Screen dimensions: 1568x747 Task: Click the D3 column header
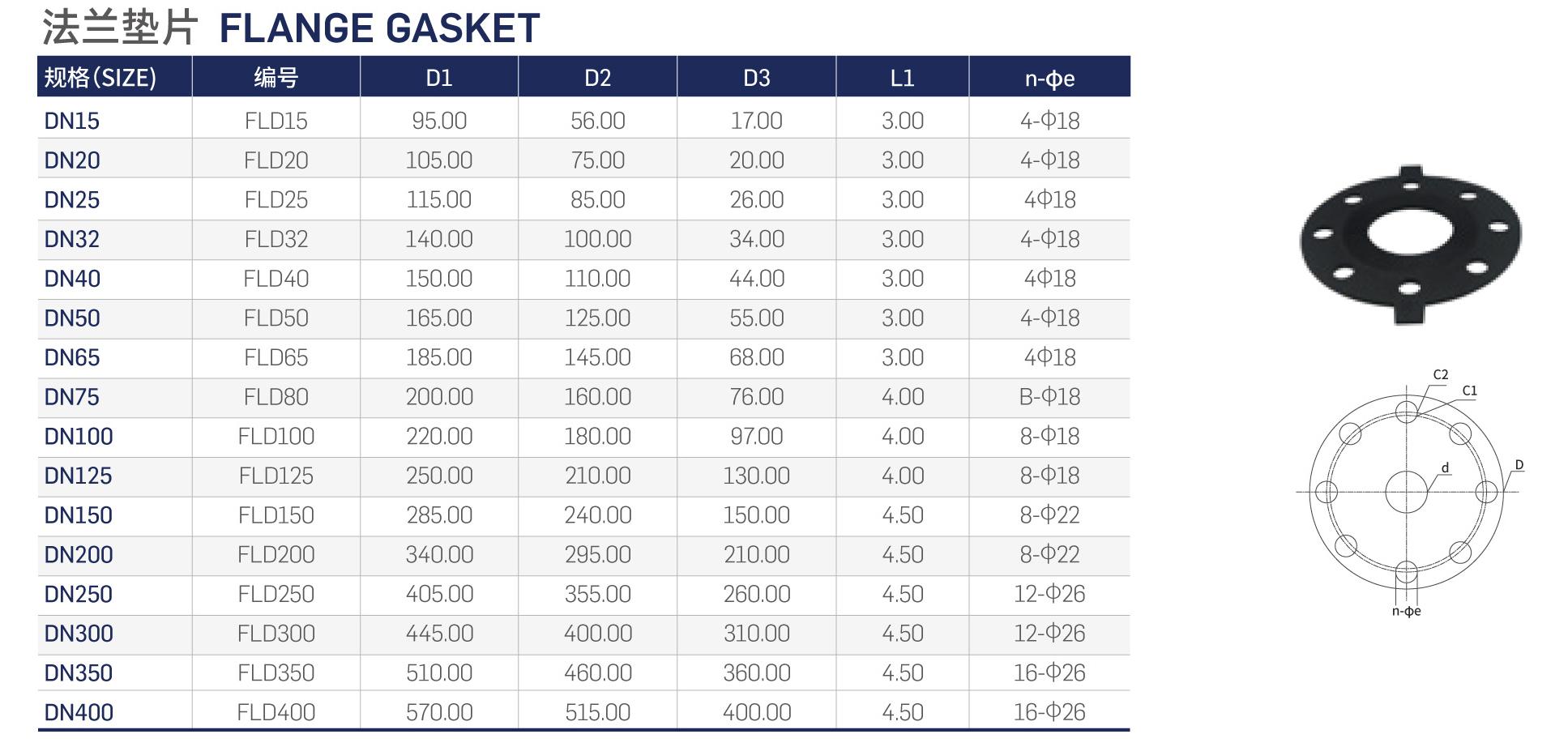(x=757, y=78)
